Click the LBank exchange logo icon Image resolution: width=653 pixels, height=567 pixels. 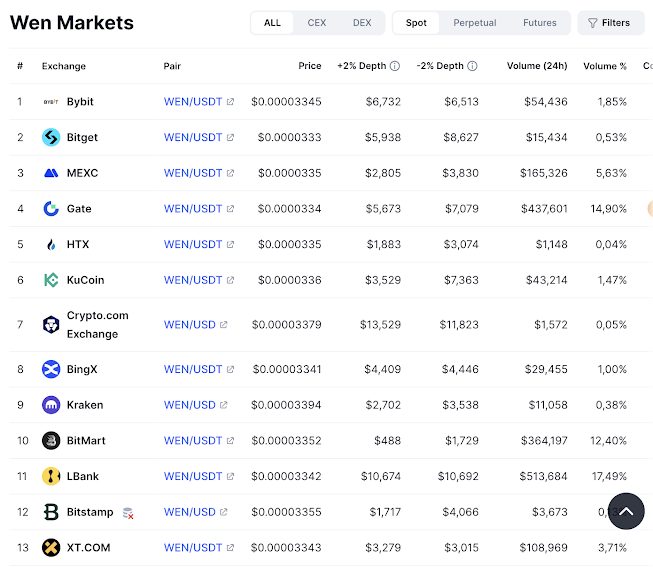(51, 476)
